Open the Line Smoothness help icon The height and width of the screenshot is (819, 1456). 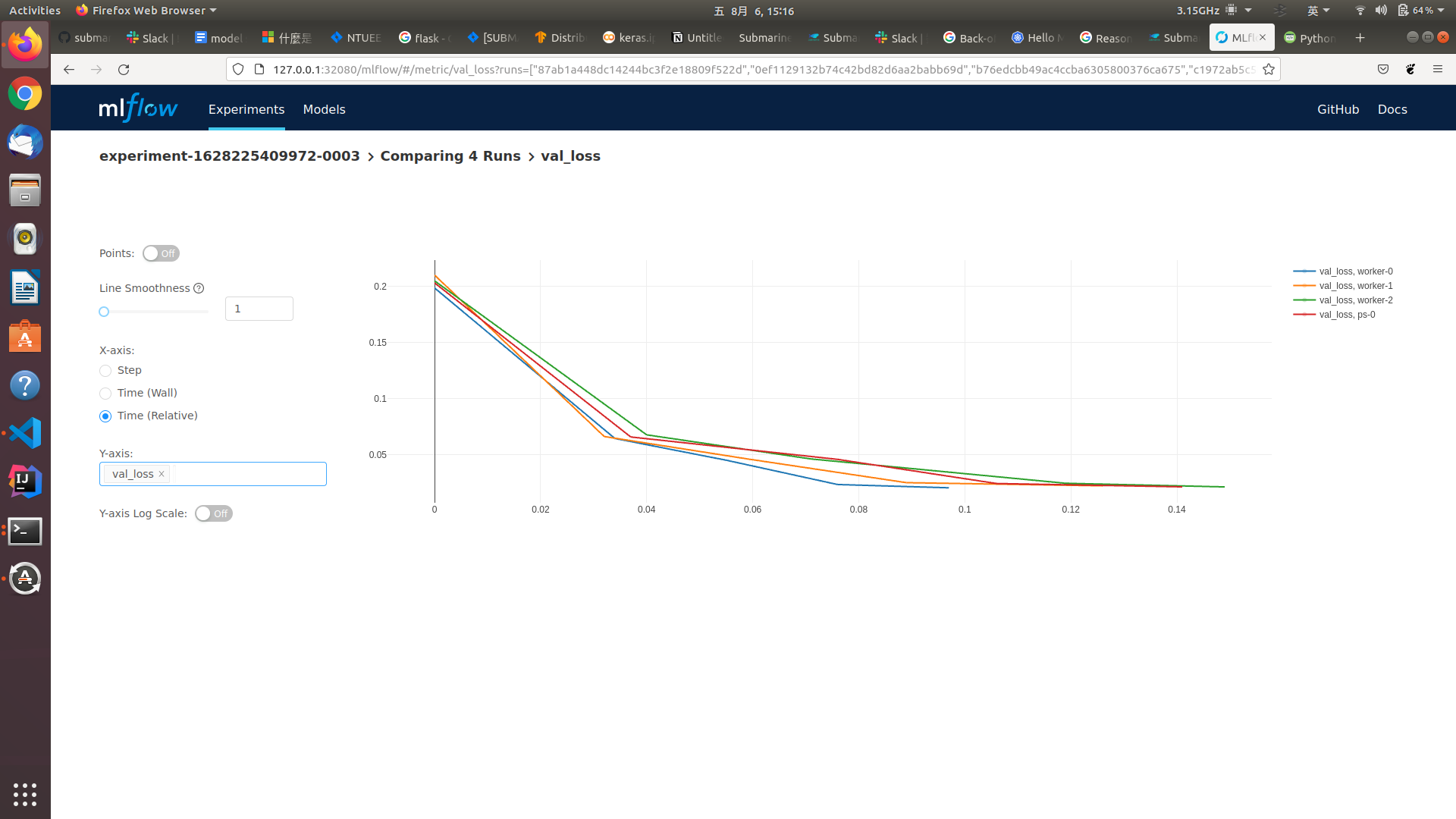199,288
